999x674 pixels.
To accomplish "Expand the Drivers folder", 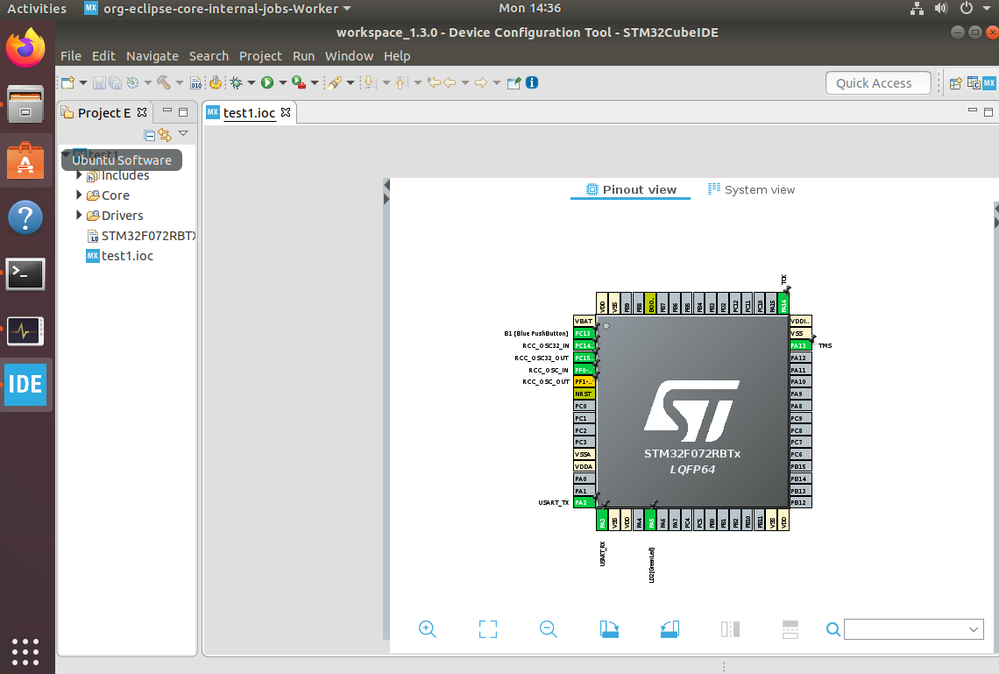I will [x=79, y=215].
